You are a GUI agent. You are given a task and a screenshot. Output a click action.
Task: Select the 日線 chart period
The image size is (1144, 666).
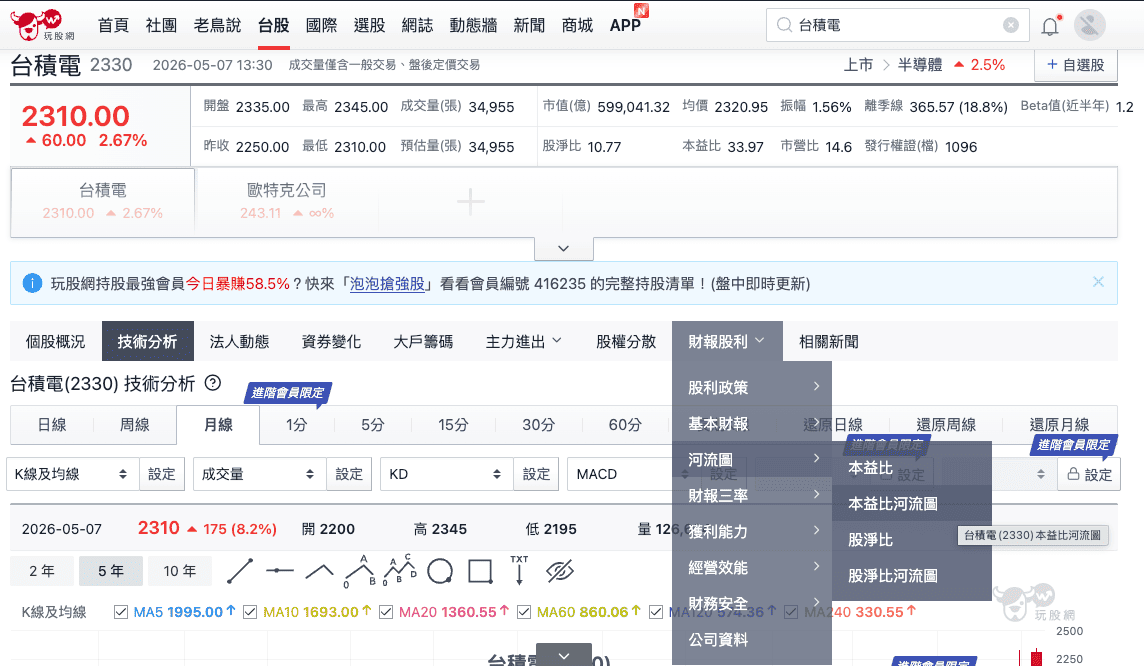[x=52, y=425]
